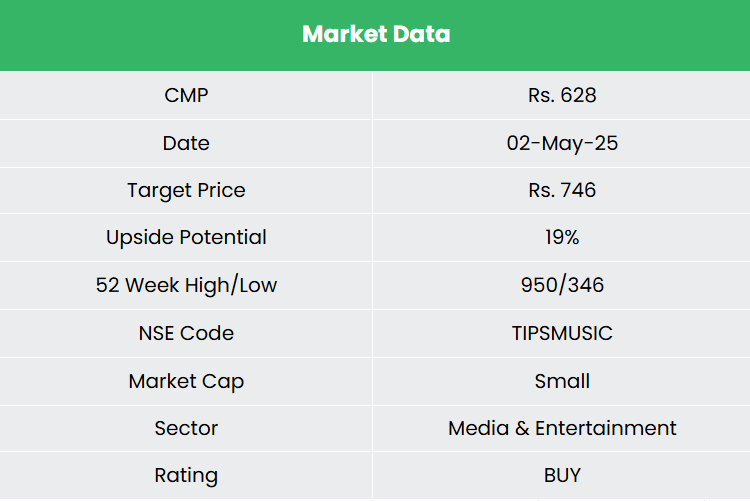Click the TIPSMUSIC ticker code
Viewport: 750px width, 501px height.
562,333
